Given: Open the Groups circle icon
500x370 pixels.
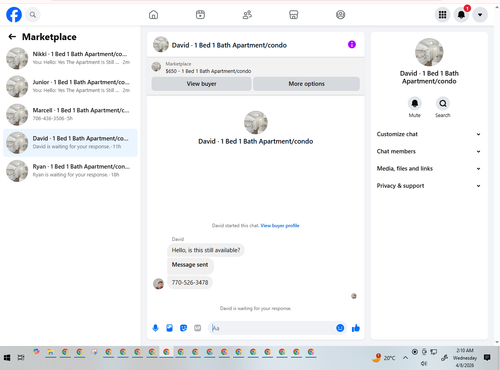Looking at the screenshot, I should [x=340, y=15].
